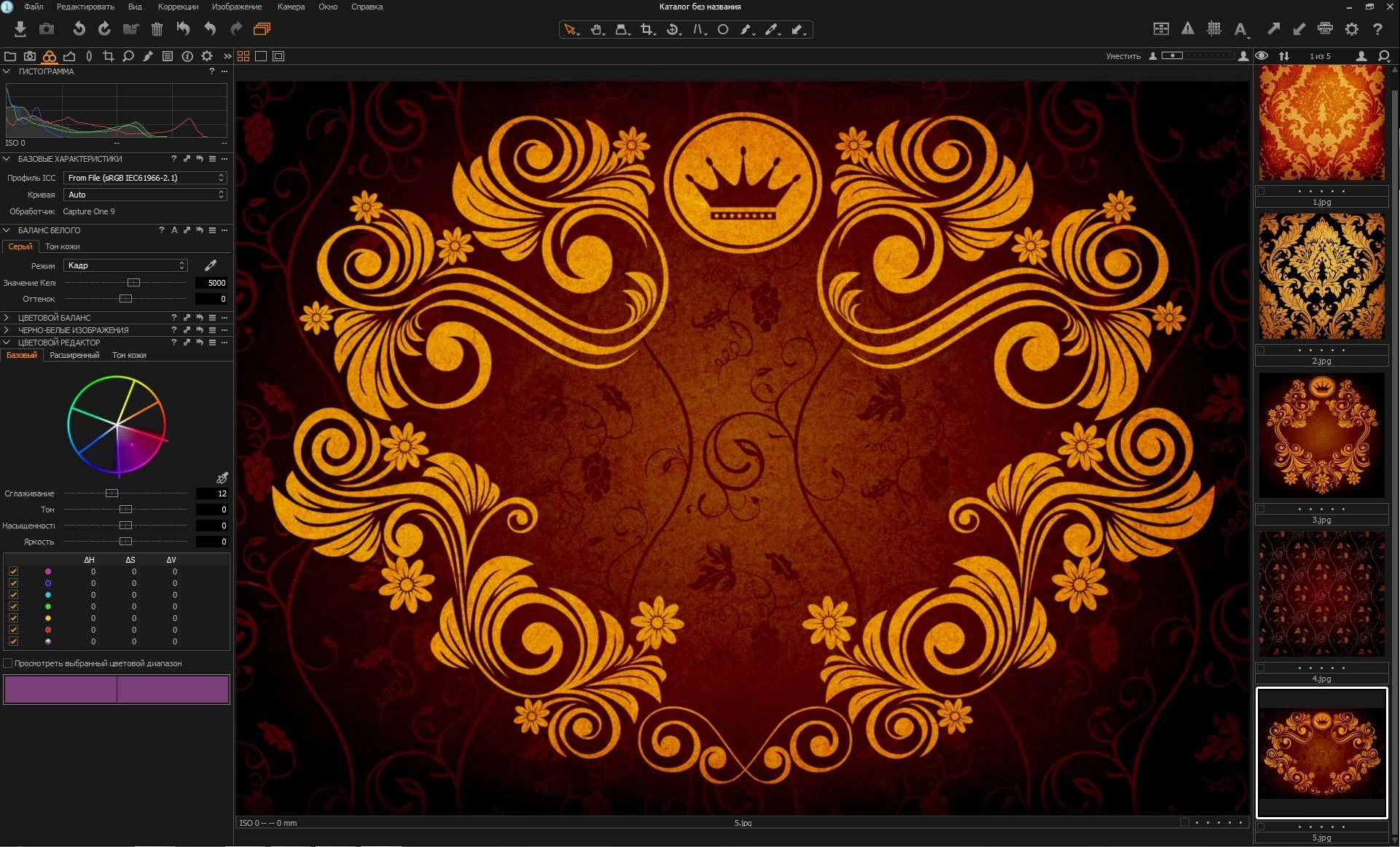The width and height of the screenshot is (1400, 847).
Task: Toggle checkbox for yellow color range row
Action: [x=13, y=618]
